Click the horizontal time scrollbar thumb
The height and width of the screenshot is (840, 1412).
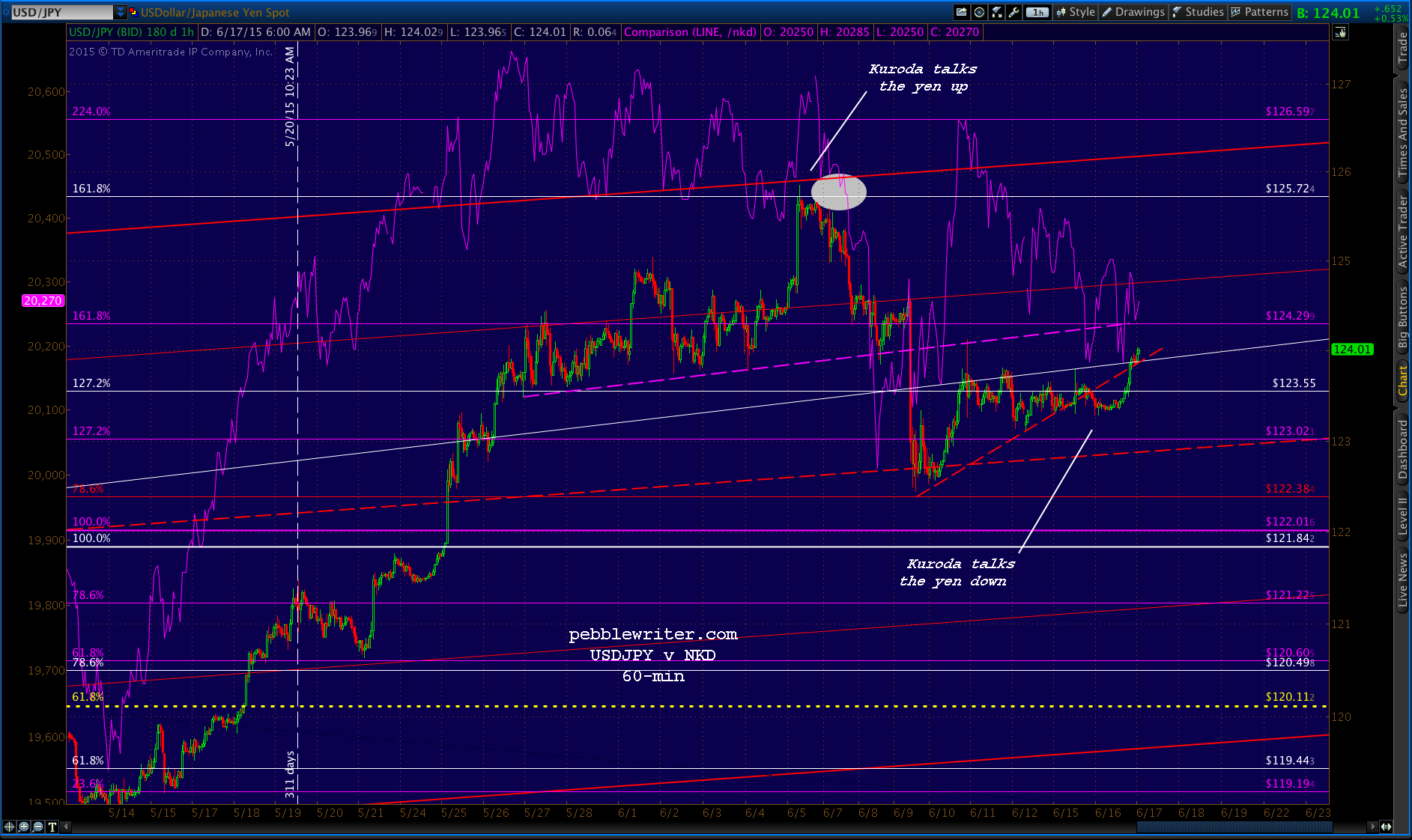[1234, 827]
